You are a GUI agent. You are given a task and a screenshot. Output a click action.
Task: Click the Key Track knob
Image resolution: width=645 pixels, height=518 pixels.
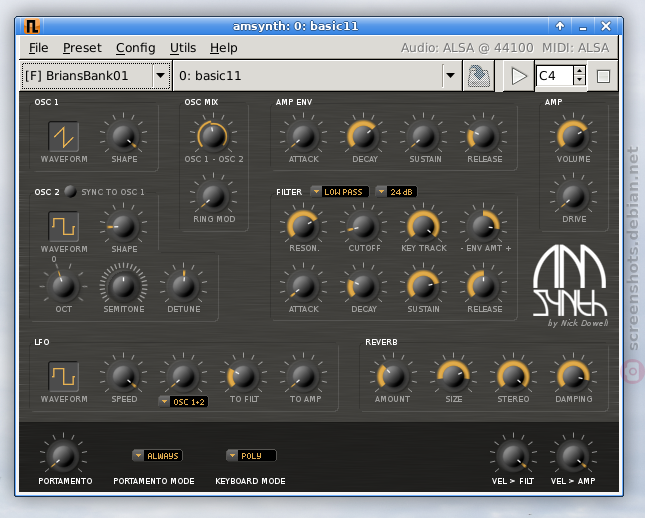click(x=423, y=226)
